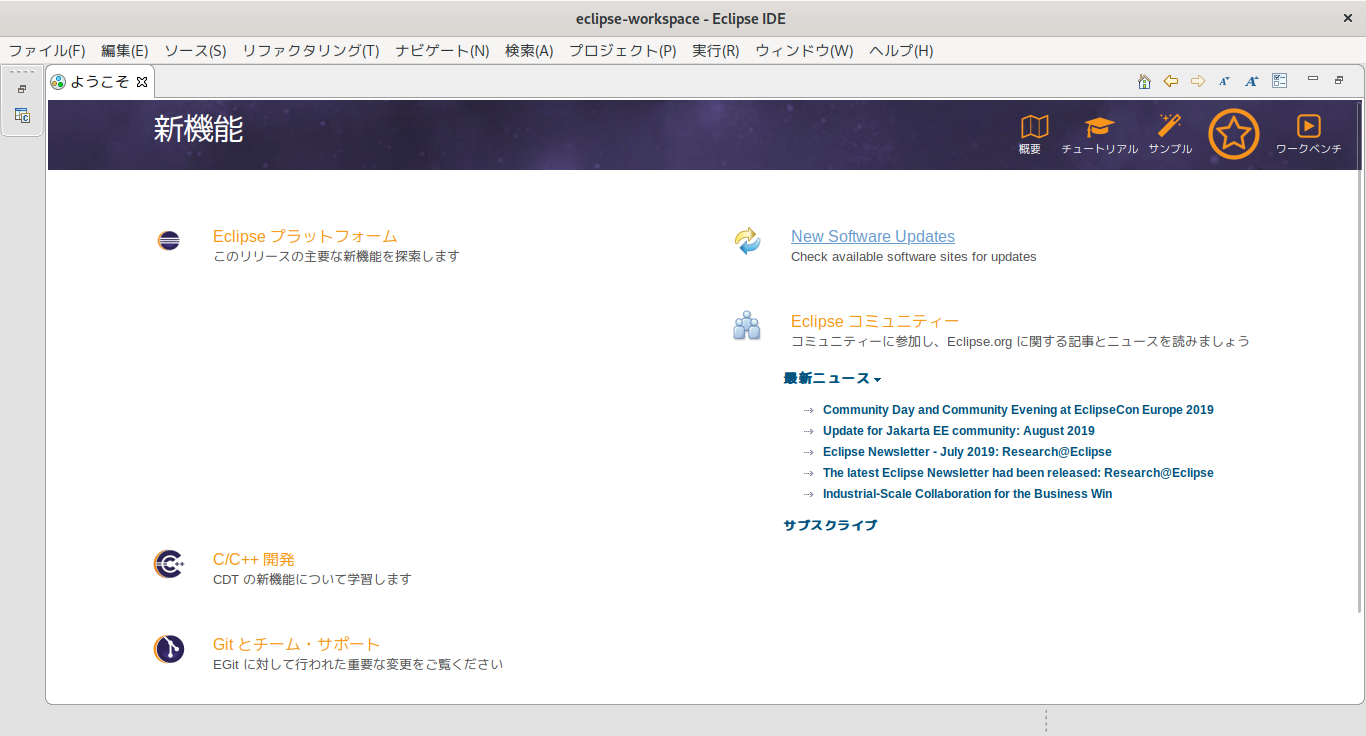Open the サンプル magic wand icon

coord(1170,126)
